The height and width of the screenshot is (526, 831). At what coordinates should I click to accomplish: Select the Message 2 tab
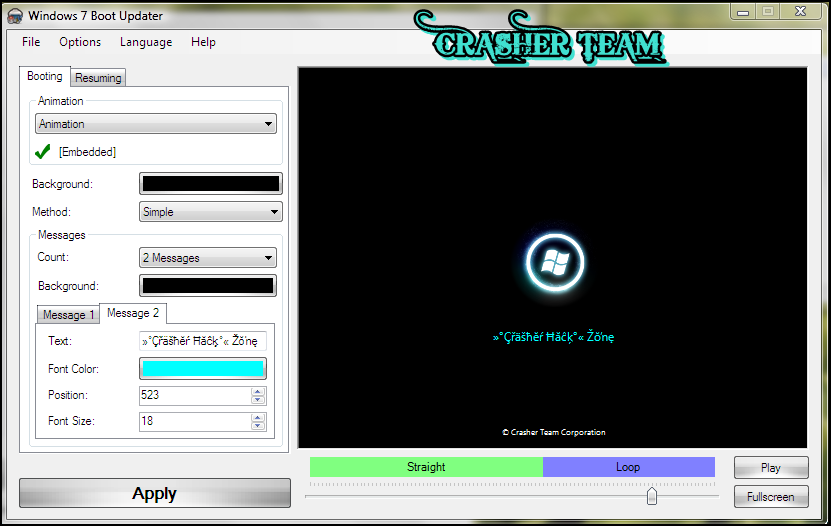coord(133,313)
